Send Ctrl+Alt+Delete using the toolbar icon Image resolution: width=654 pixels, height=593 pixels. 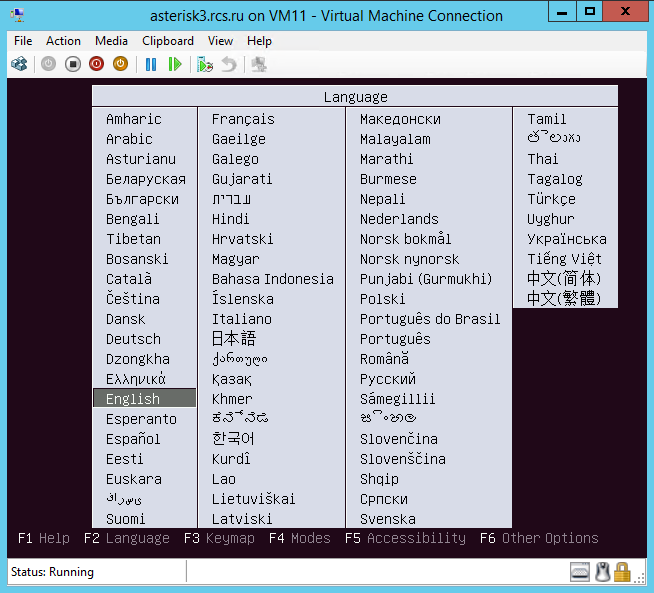click(19, 64)
